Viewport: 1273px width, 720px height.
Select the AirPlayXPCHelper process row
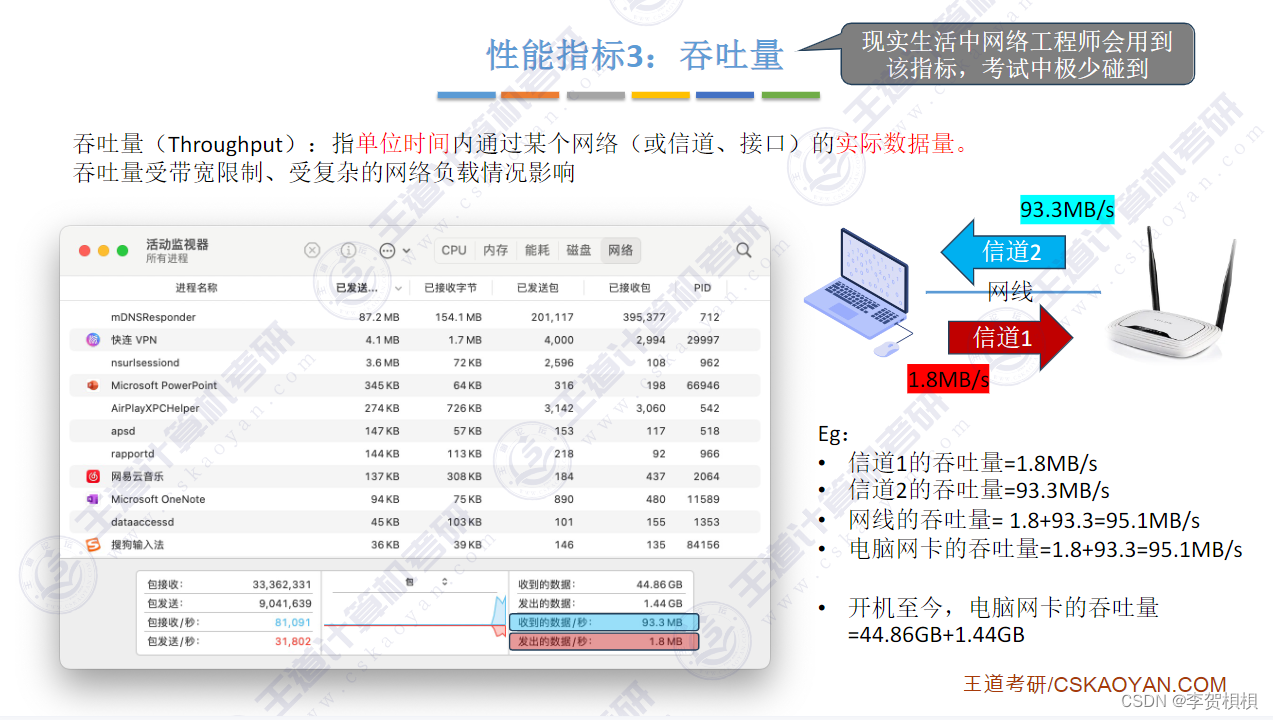tap(415, 408)
